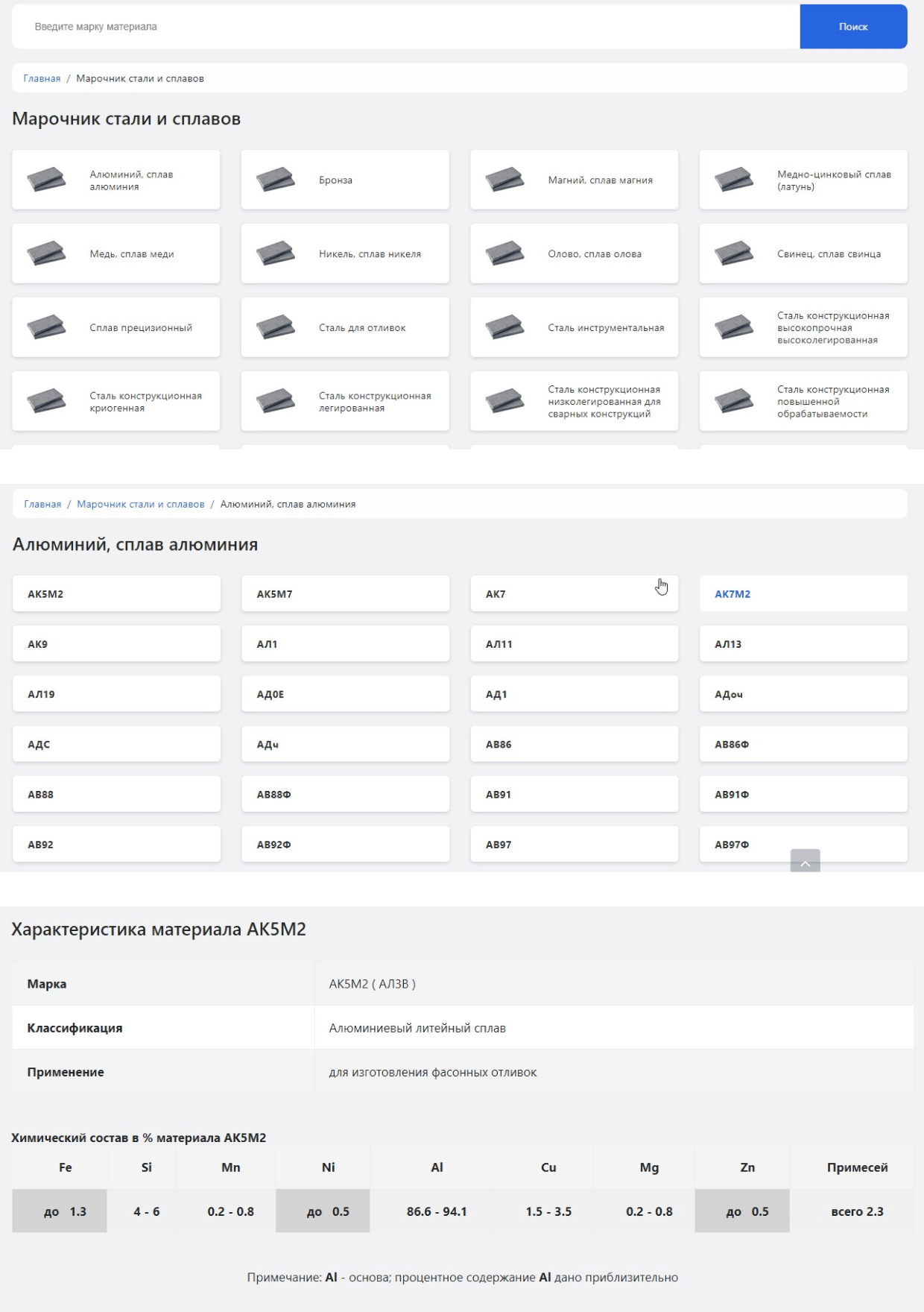Select the АЛ11 alloy grade
The image size is (924, 1312).
coord(575,643)
